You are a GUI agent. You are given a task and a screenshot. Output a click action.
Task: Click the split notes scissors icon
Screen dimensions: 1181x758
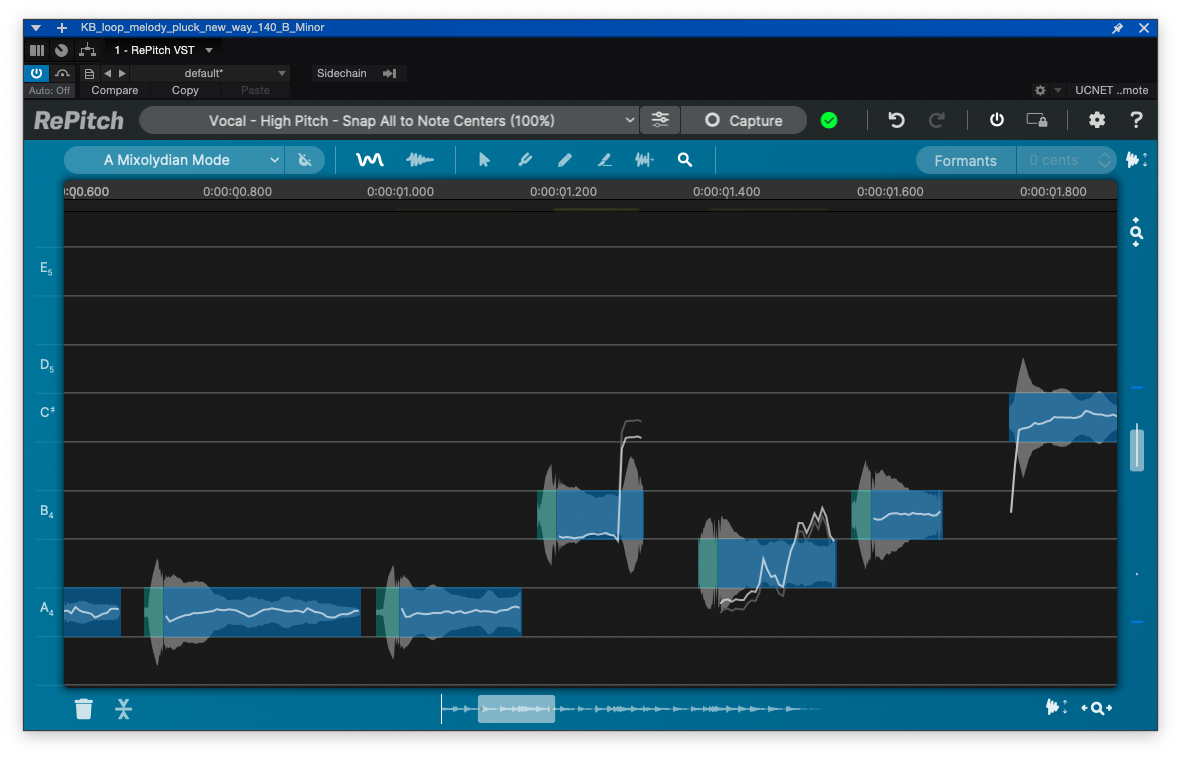click(x=124, y=708)
